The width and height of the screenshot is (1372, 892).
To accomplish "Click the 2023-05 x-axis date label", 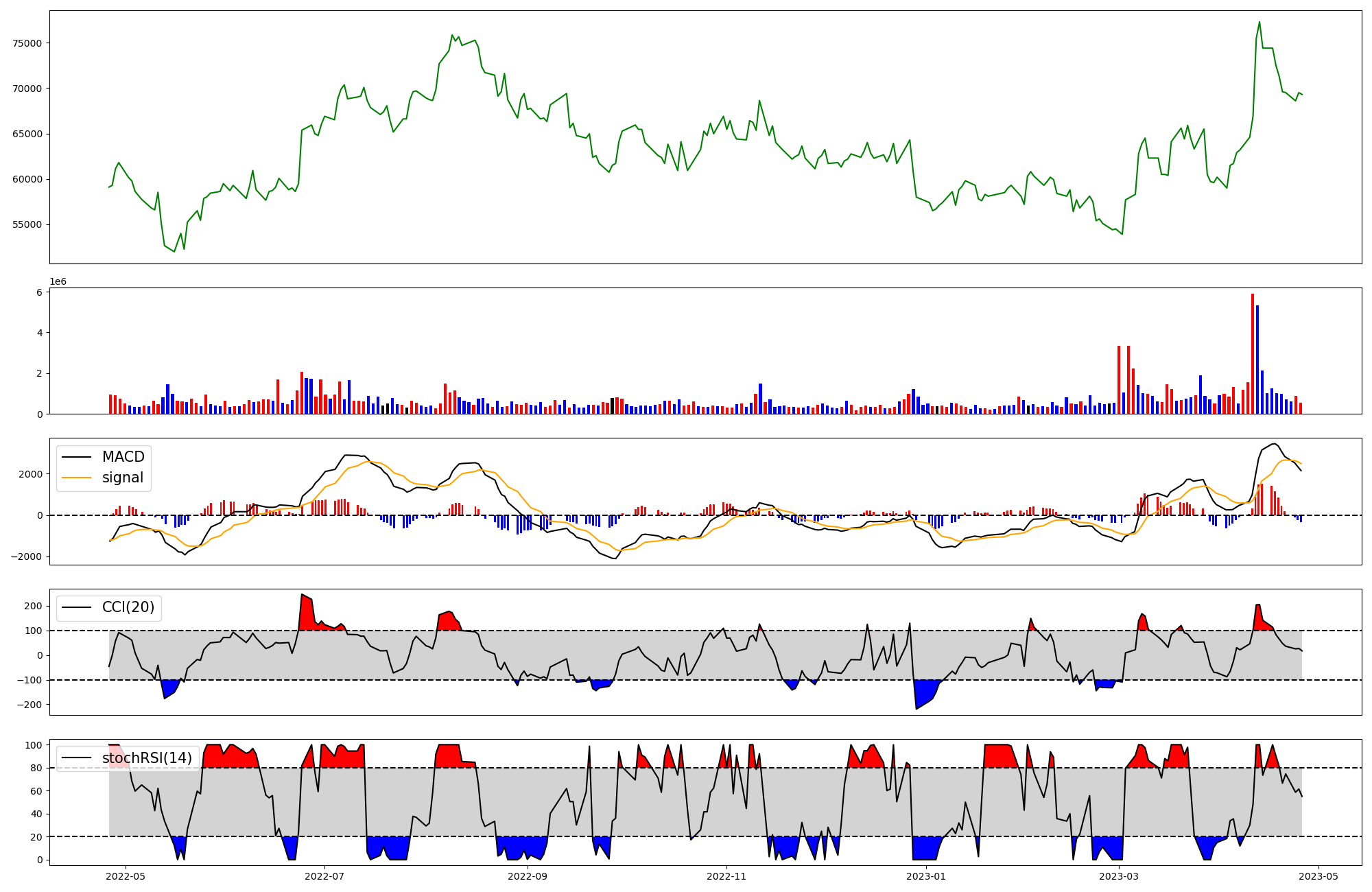I will coord(1318,876).
